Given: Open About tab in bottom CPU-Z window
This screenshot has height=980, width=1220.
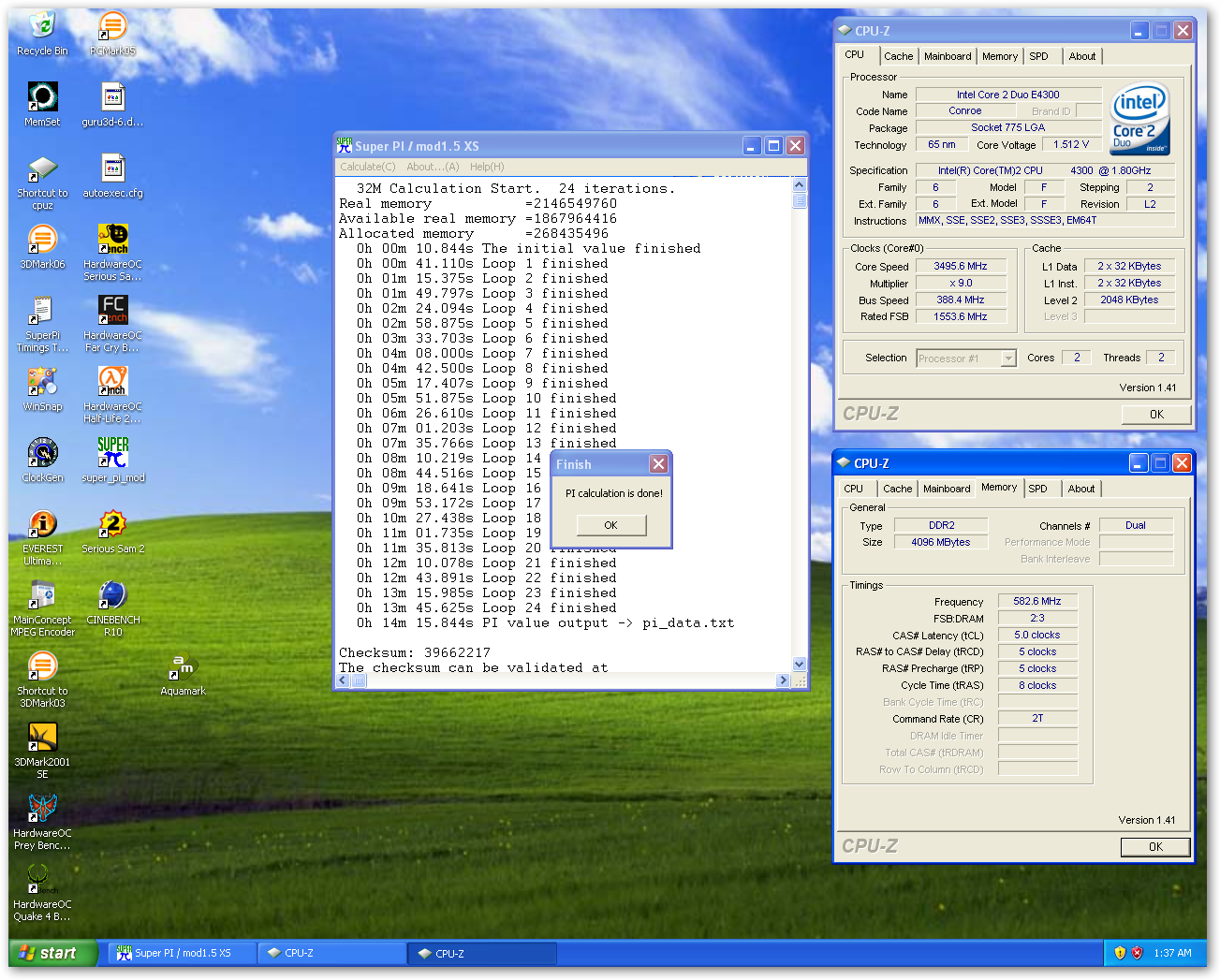Looking at the screenshot, I should (1081, 489).
